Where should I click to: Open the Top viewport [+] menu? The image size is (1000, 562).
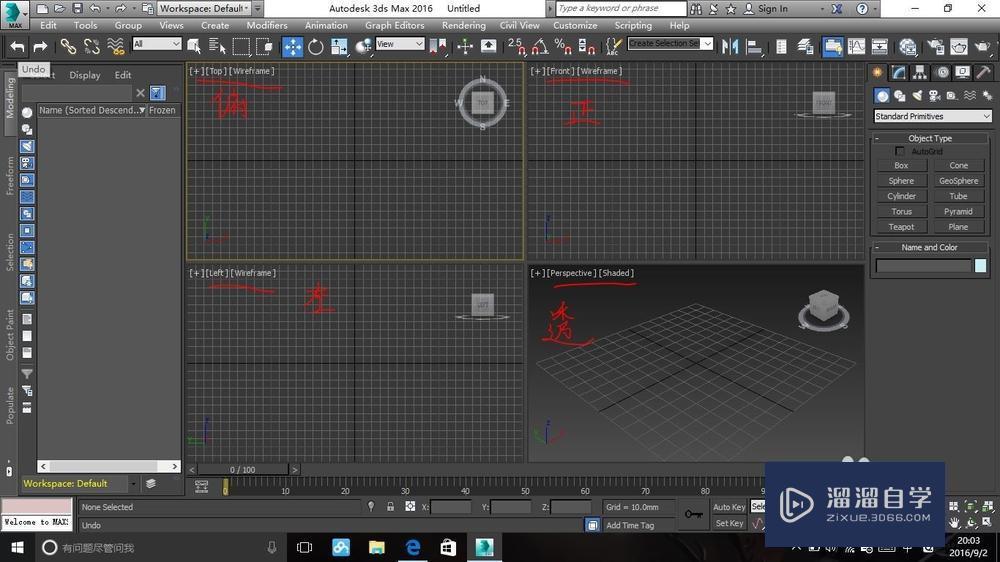(195, 71)
